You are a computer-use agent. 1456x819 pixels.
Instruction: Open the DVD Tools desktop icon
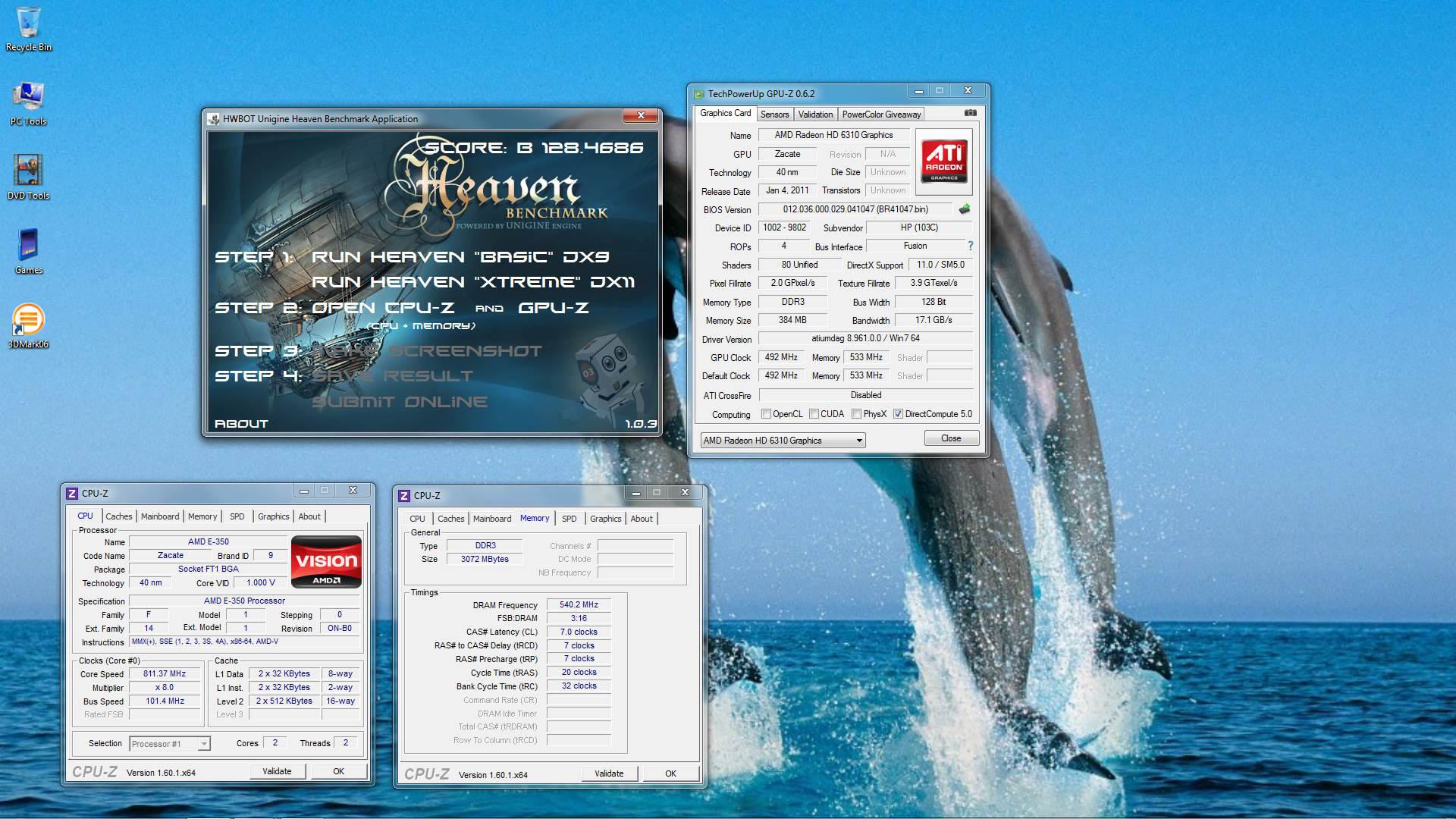coord(29,178)
